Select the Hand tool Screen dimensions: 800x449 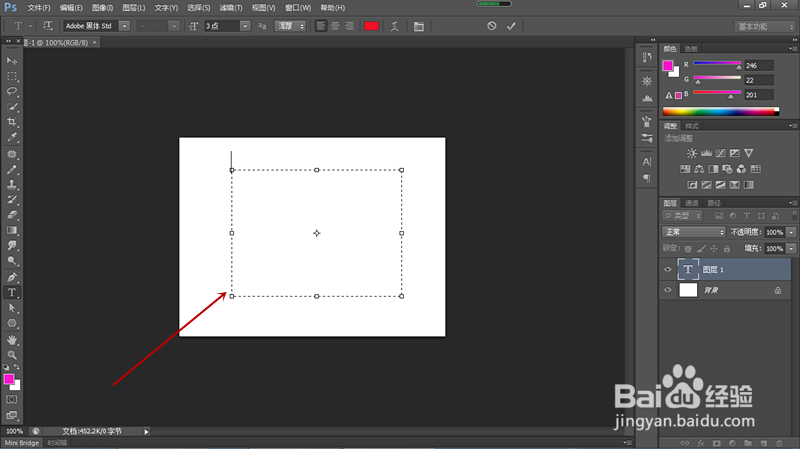click(12, 340)
